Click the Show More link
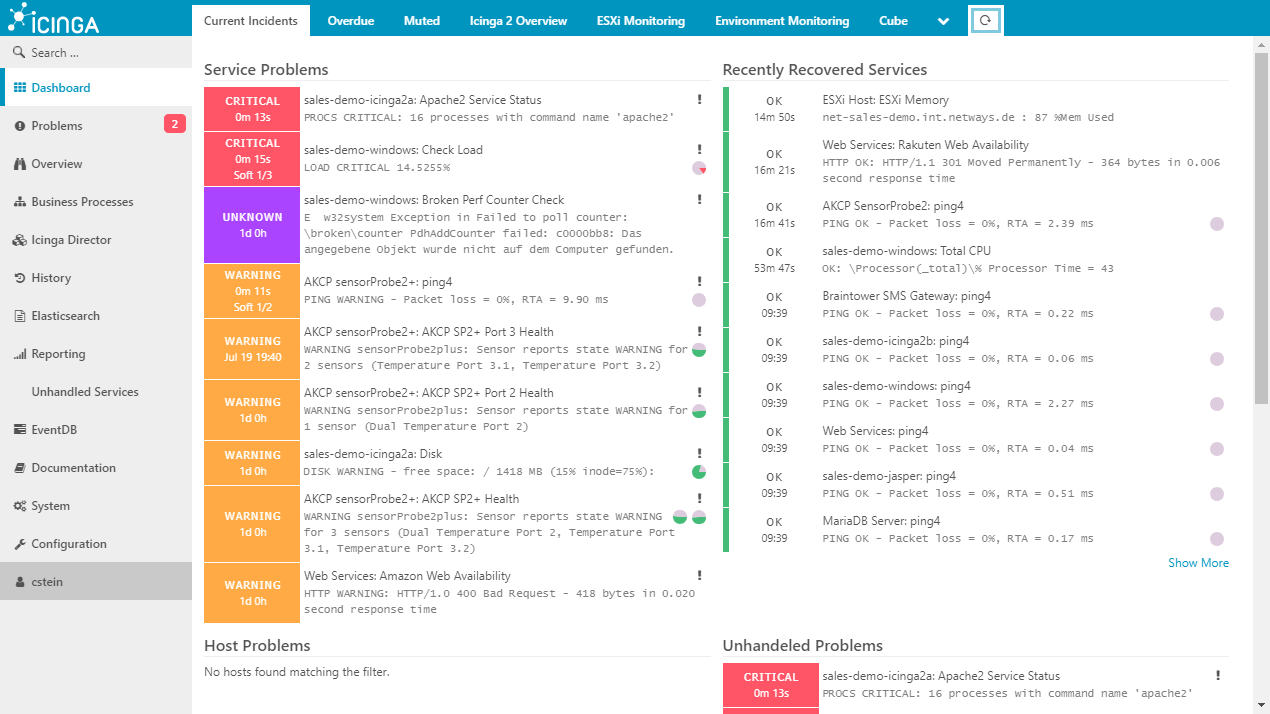1270x714 pixels. click(1198, 563)
